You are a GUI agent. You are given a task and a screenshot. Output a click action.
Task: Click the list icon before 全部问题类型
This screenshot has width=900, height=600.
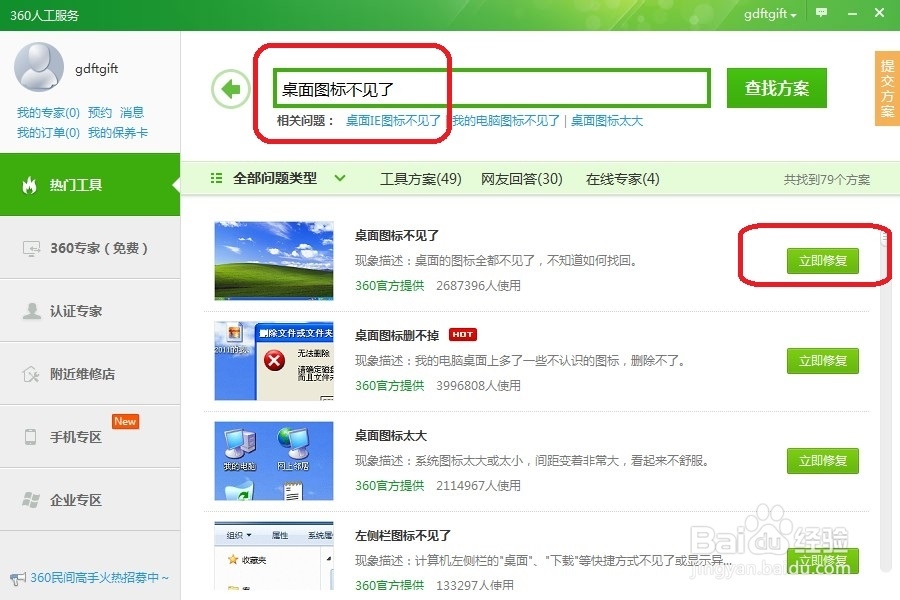coord(216,178)
